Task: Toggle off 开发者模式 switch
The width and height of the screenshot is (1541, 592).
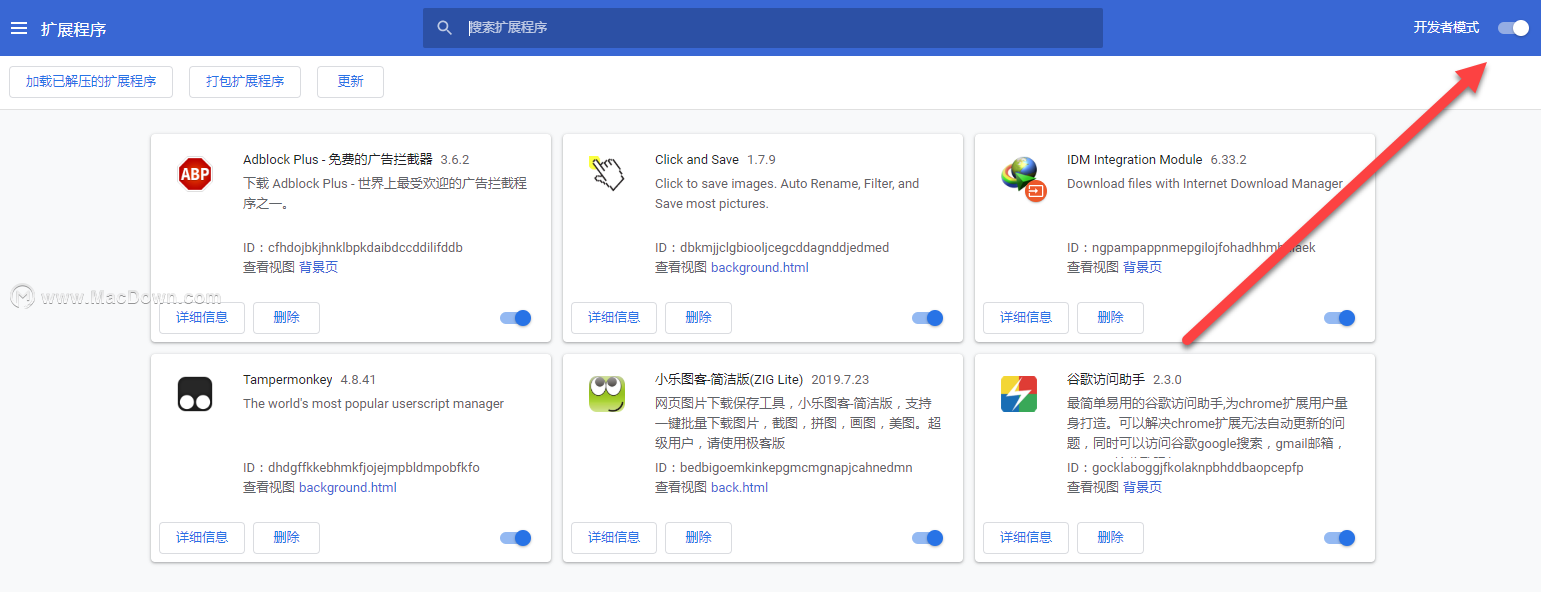Action: [x=1514, y=28]
